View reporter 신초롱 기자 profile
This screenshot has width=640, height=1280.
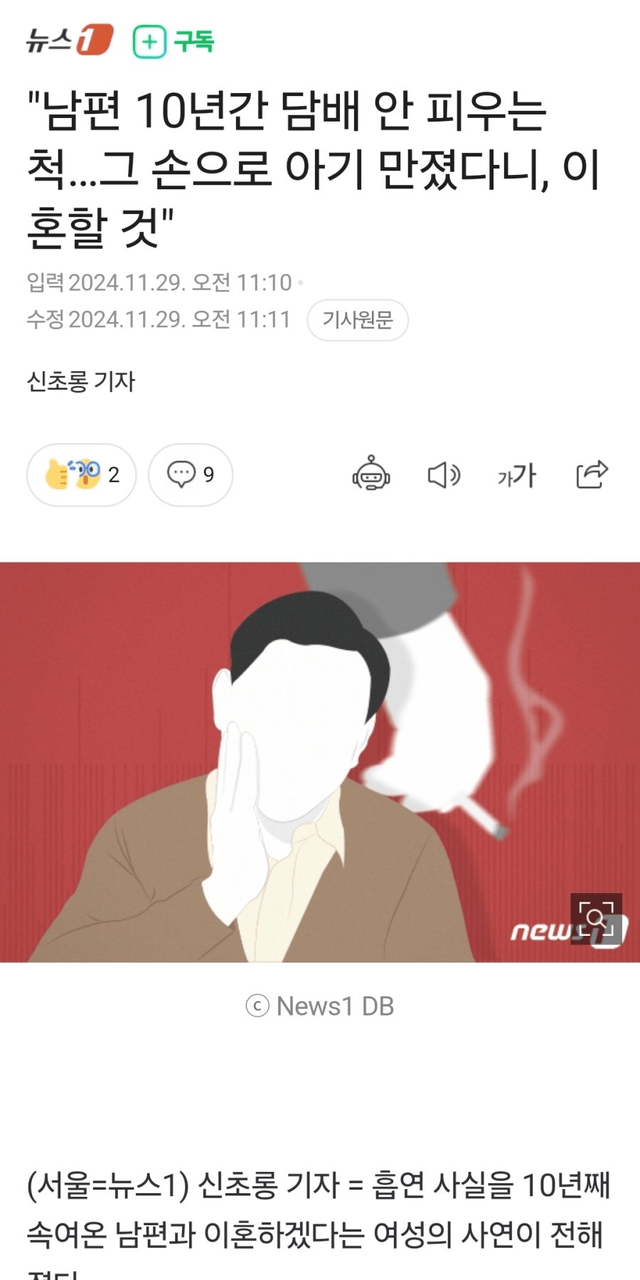pos(81,381)
